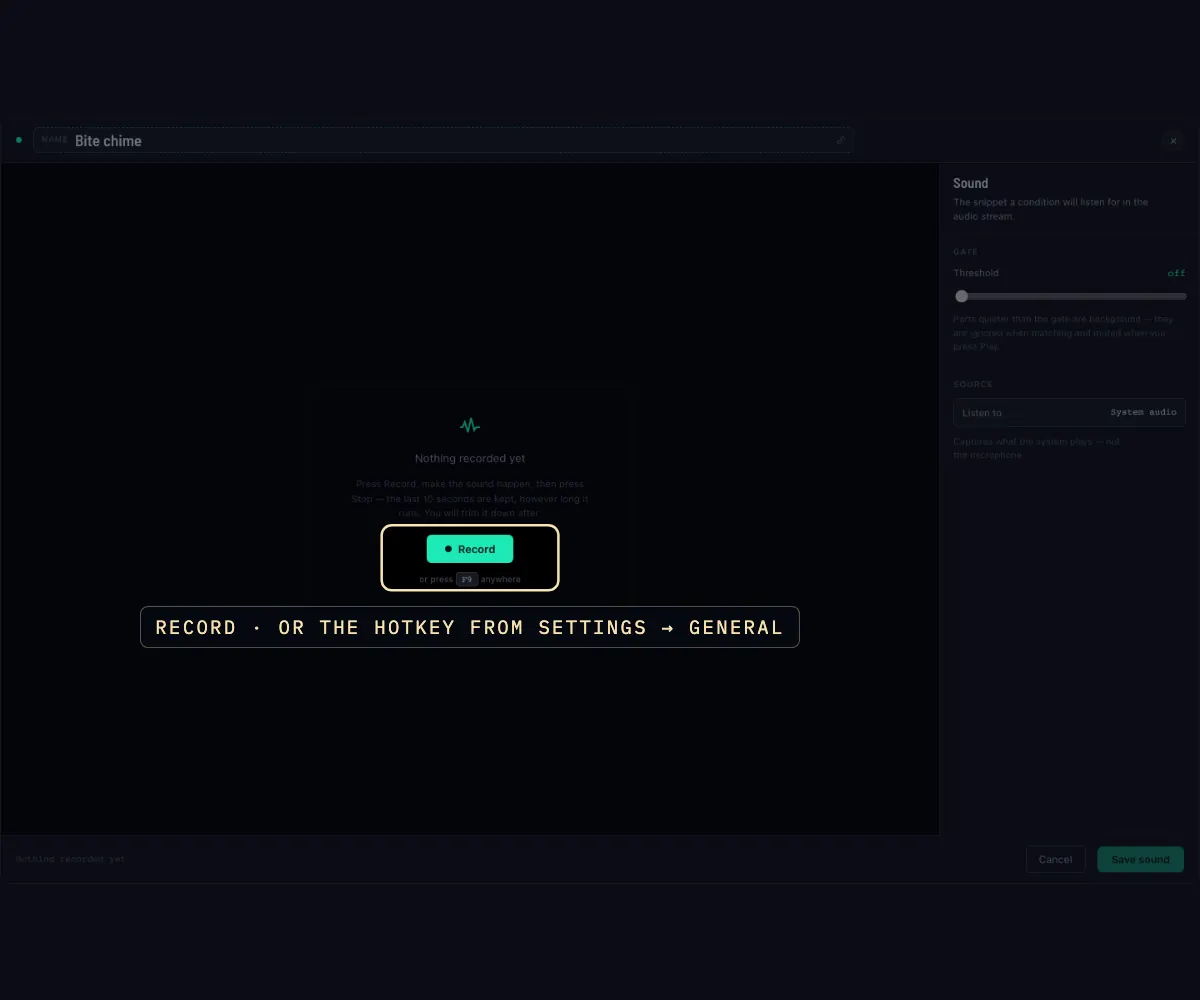The width and height of the screenshot is (1200, 1000).
Task: Click the Save sound button
Action: click(1140, 859)
